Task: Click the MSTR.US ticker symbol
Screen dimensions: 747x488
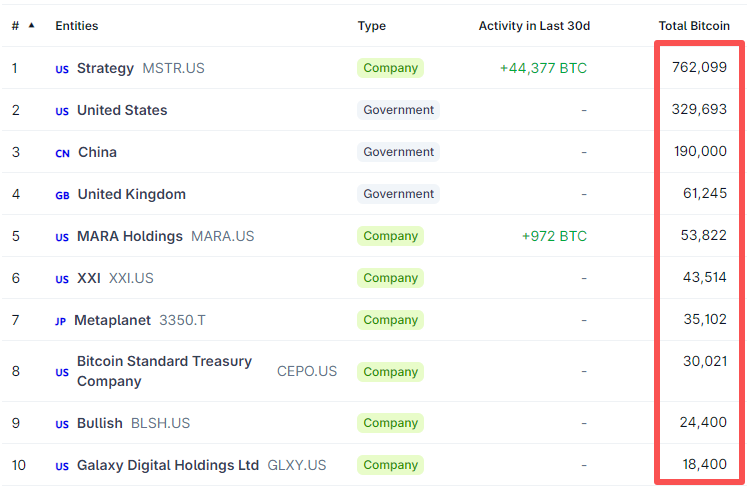Action: tap(173, 68)
